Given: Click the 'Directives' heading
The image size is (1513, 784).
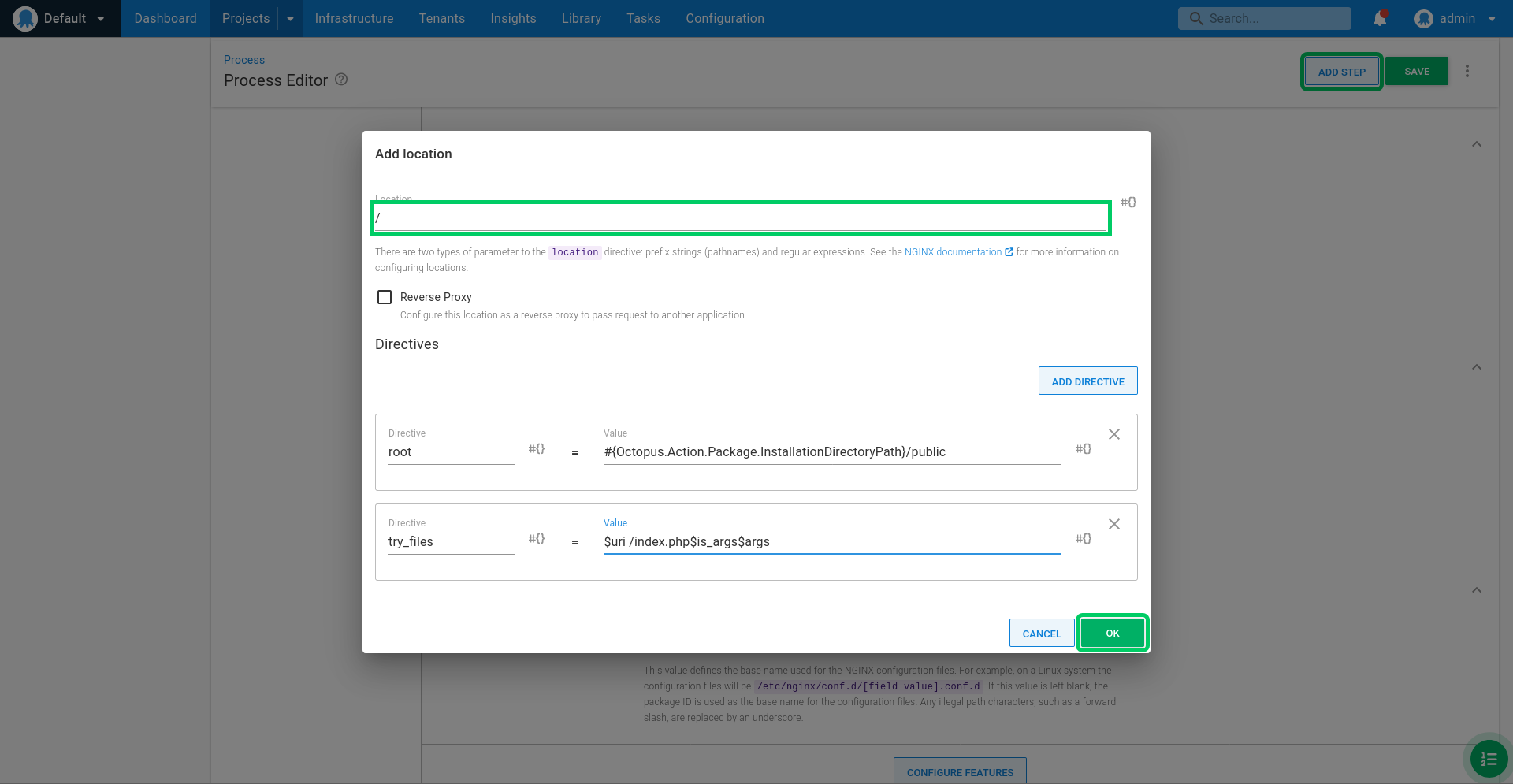Looking at the screenshot, I should [407, 344].
